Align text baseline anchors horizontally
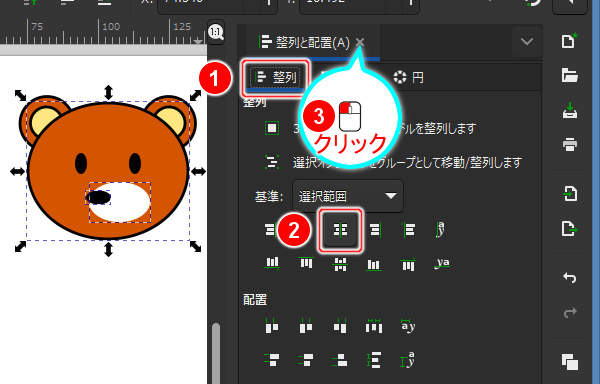 (x=441, y=229)
